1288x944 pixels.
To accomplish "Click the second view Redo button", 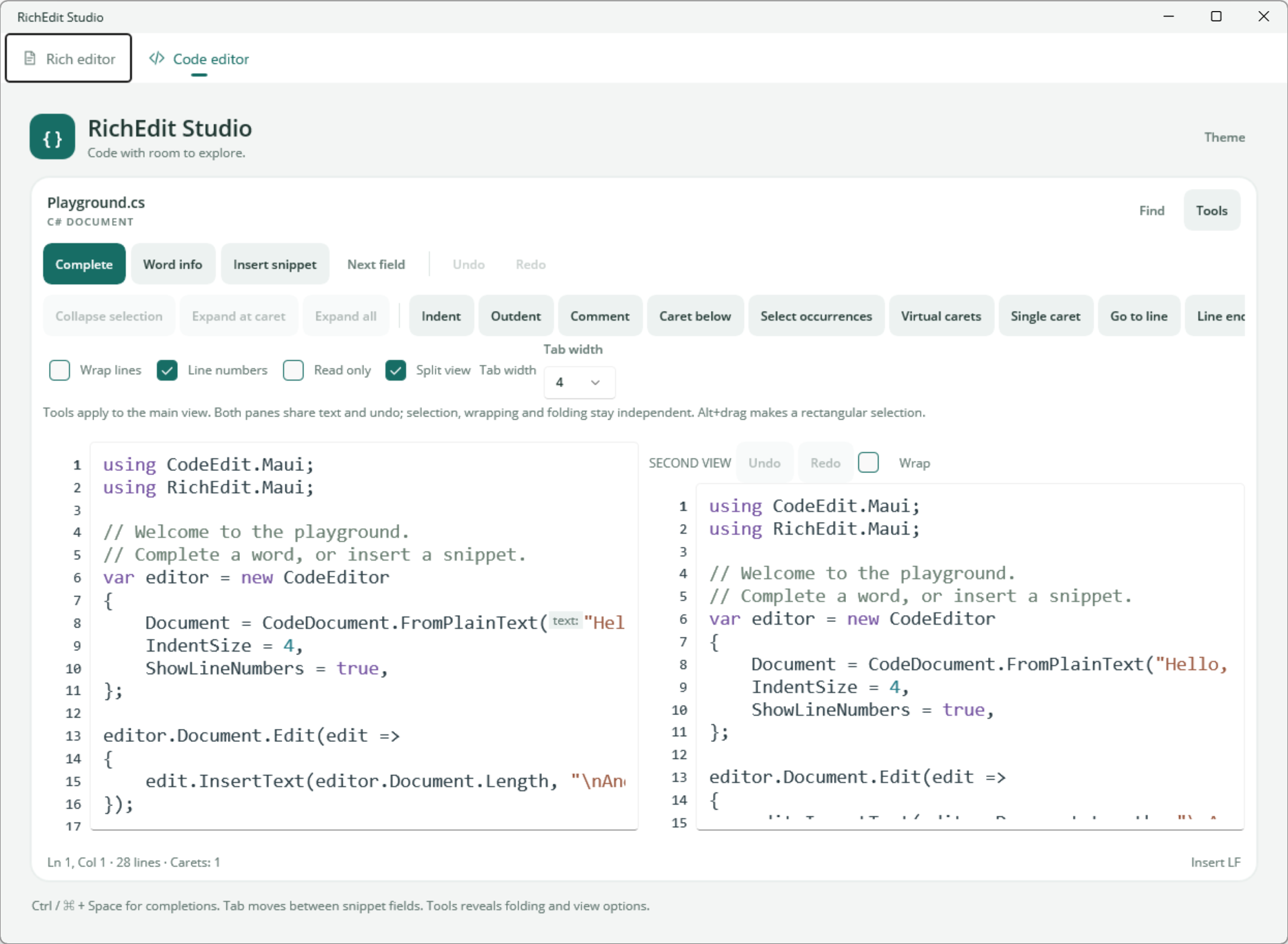I will 825,463.
